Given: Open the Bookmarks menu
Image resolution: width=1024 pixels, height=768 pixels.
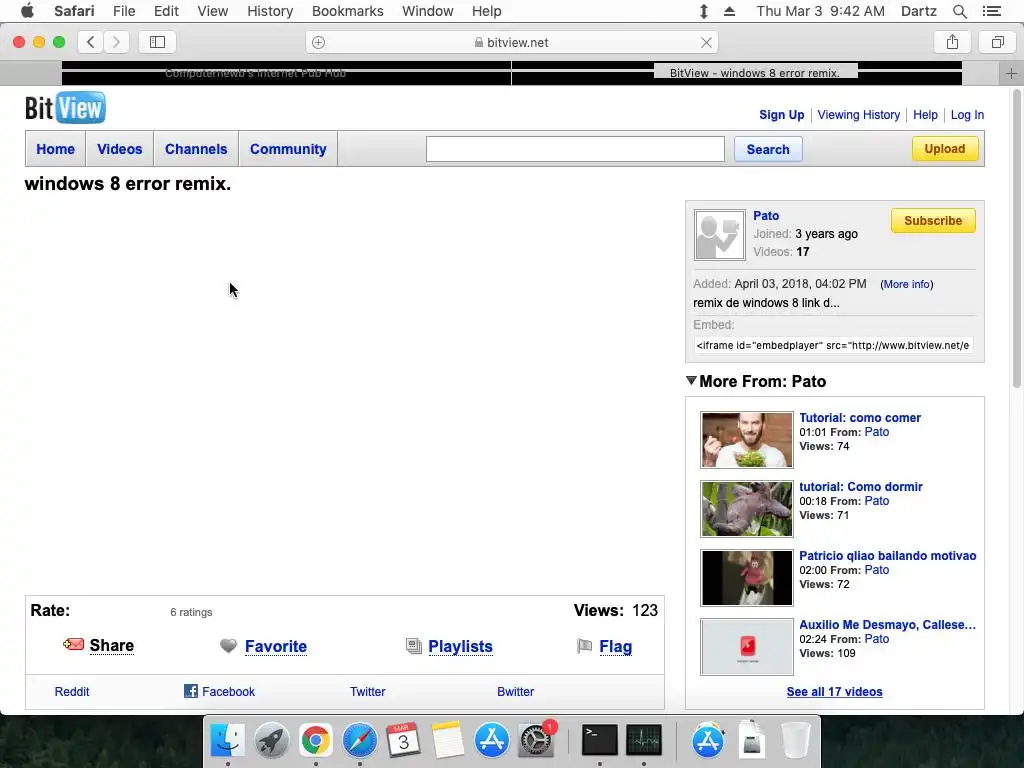Looking at the screenshot, I should click(x=347, y=11).
